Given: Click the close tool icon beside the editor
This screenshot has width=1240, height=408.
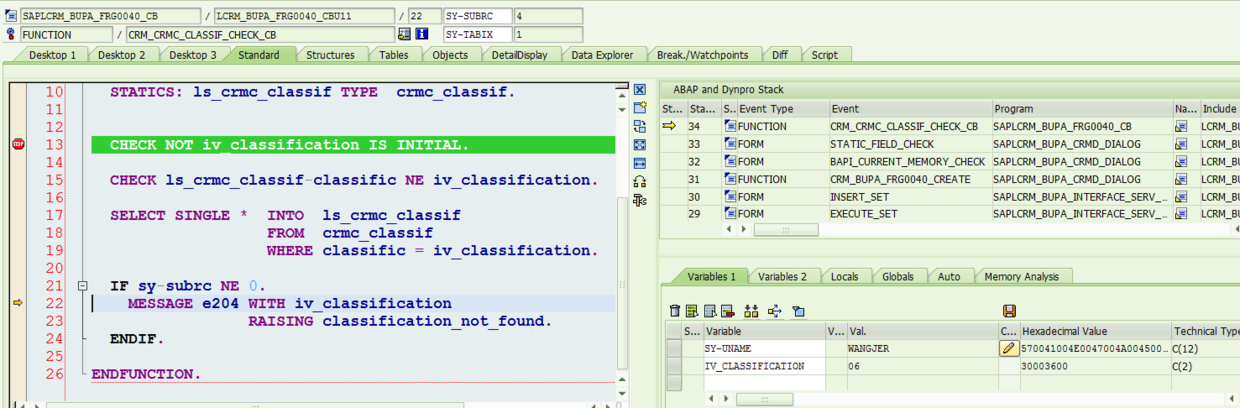Looking at the screenshot, I should pyautogui.click(x=640, y=90).
